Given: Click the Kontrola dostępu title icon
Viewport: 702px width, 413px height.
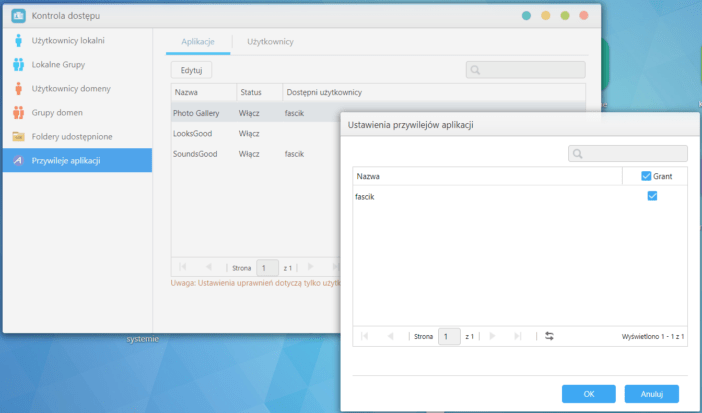Looking at the screenshot, I should [18, 16].
